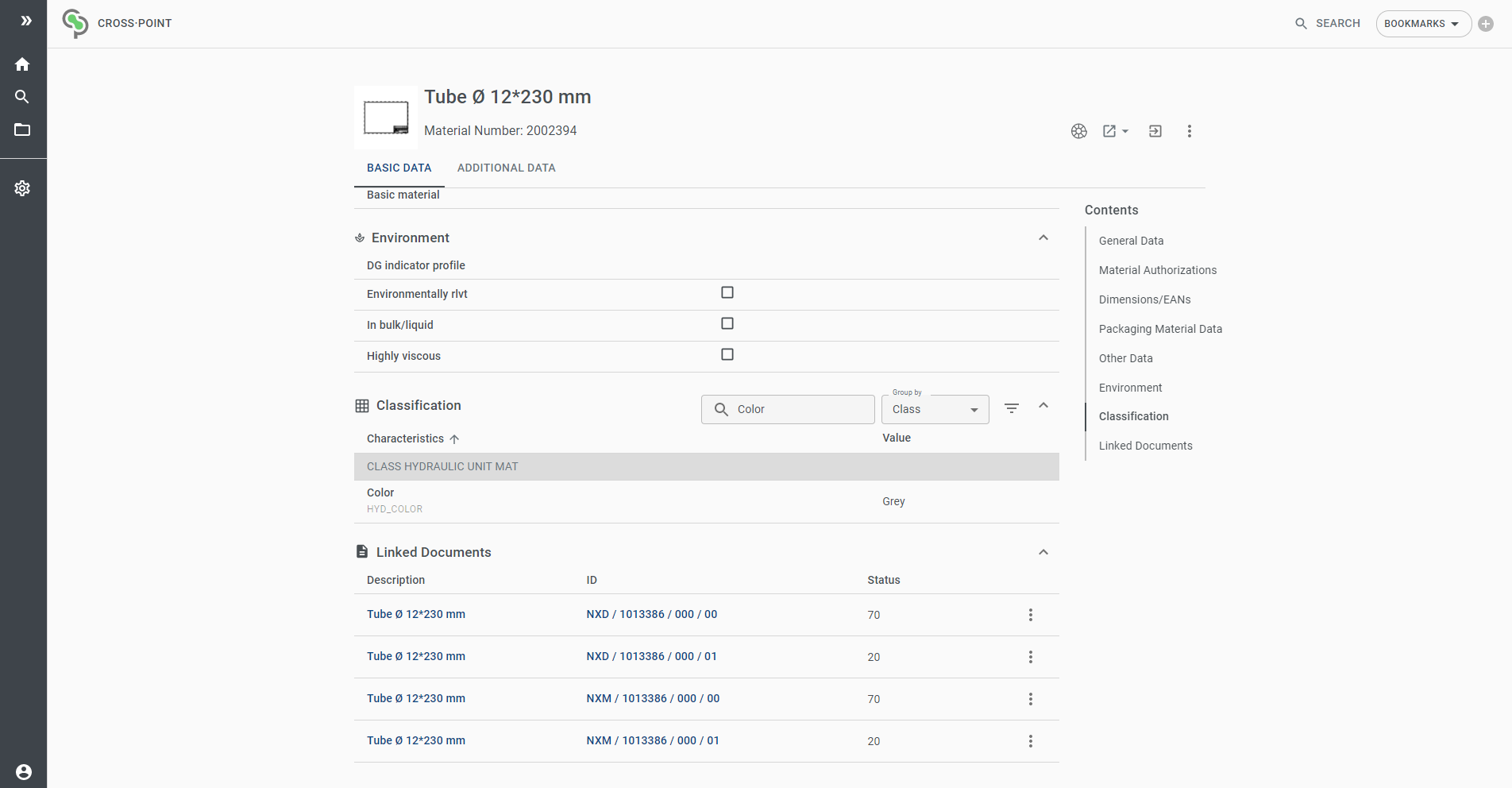Open document link in NXD 000 / 00 row

(416, 614)
